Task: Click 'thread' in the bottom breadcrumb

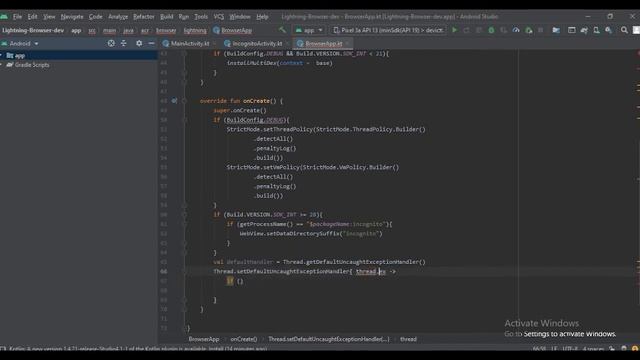Action: point(408,339)
